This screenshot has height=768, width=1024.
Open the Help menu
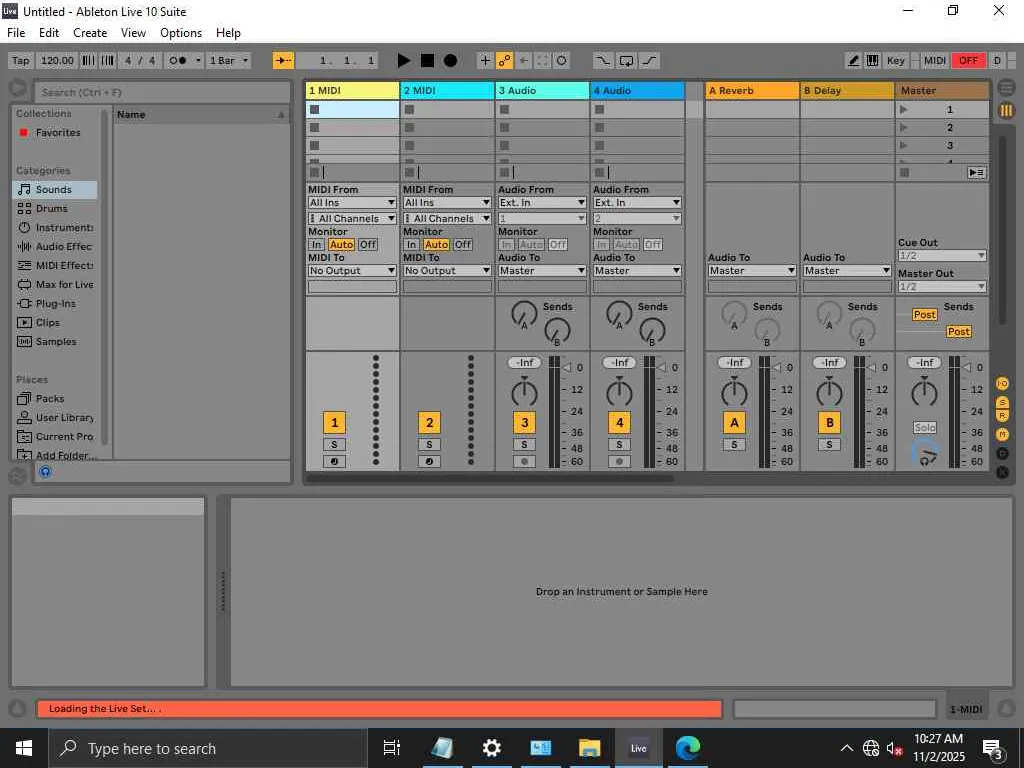point(229,33)
